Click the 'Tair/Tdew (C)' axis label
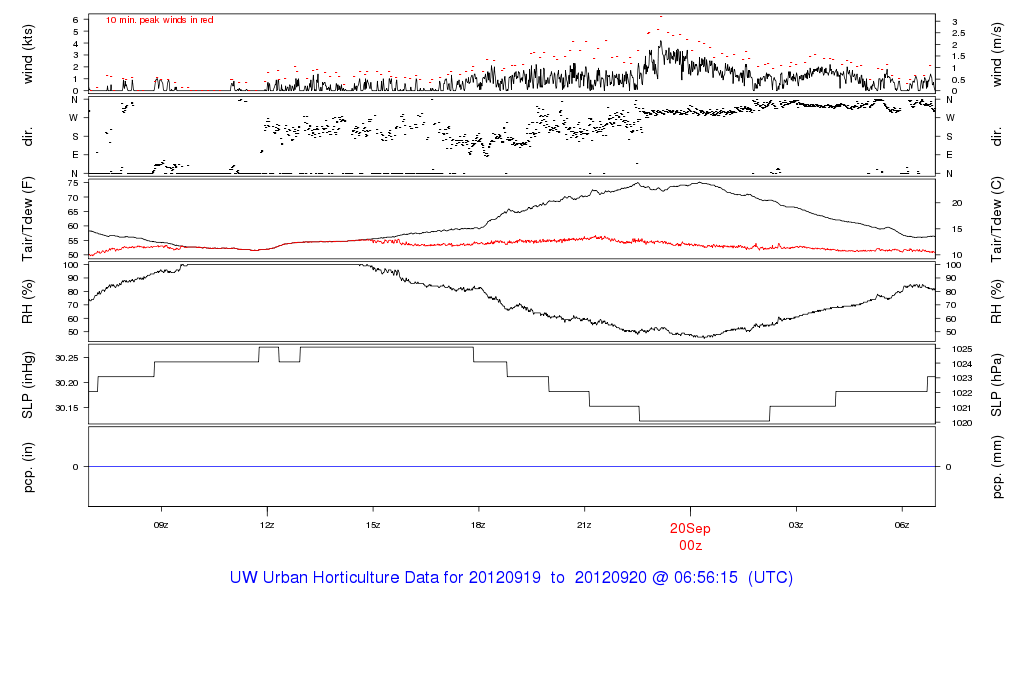 996,219
